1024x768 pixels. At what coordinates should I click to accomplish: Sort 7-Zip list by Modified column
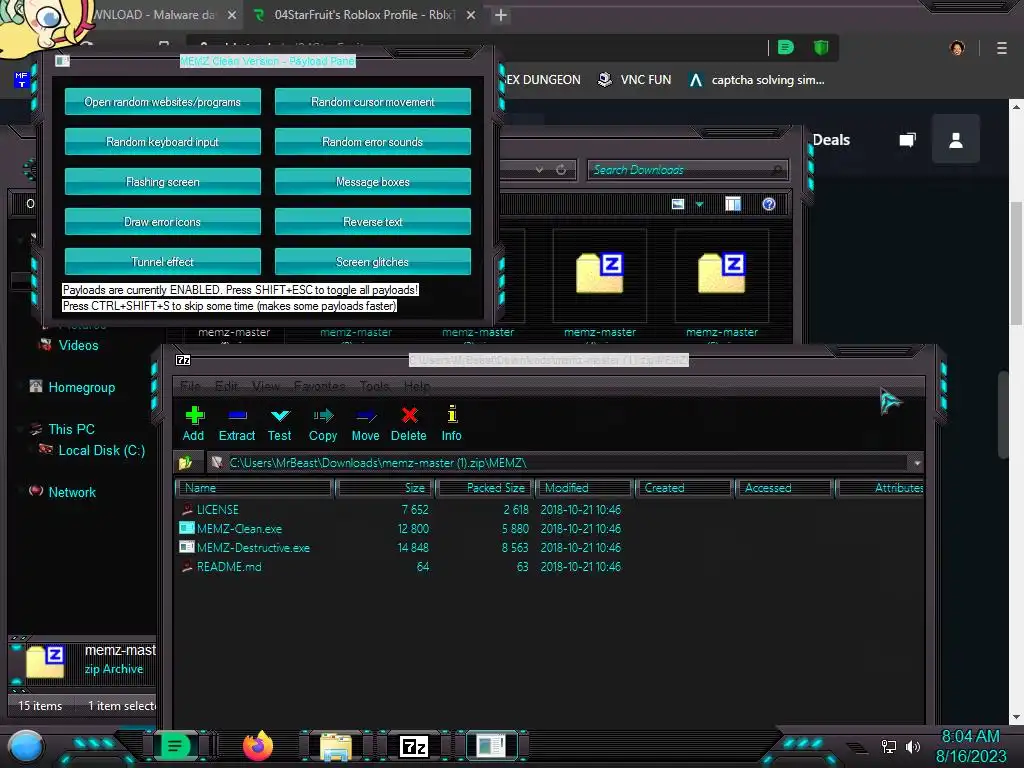pos(584,488)
